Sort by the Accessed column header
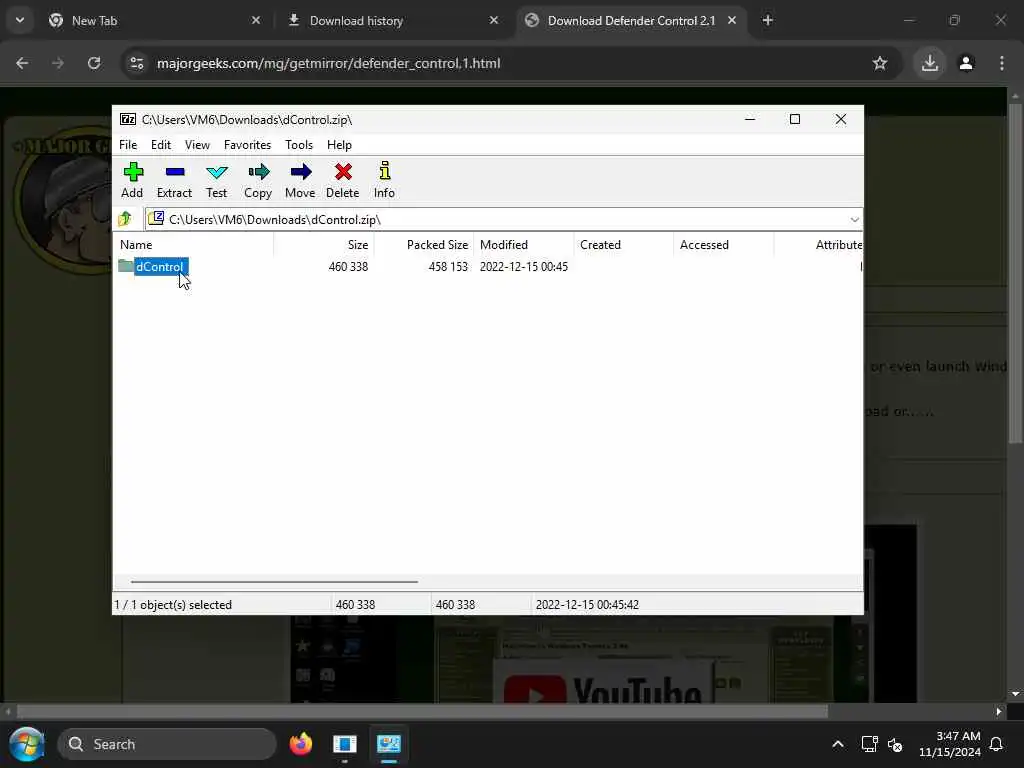1024x768 pixels. click(724, 245)
